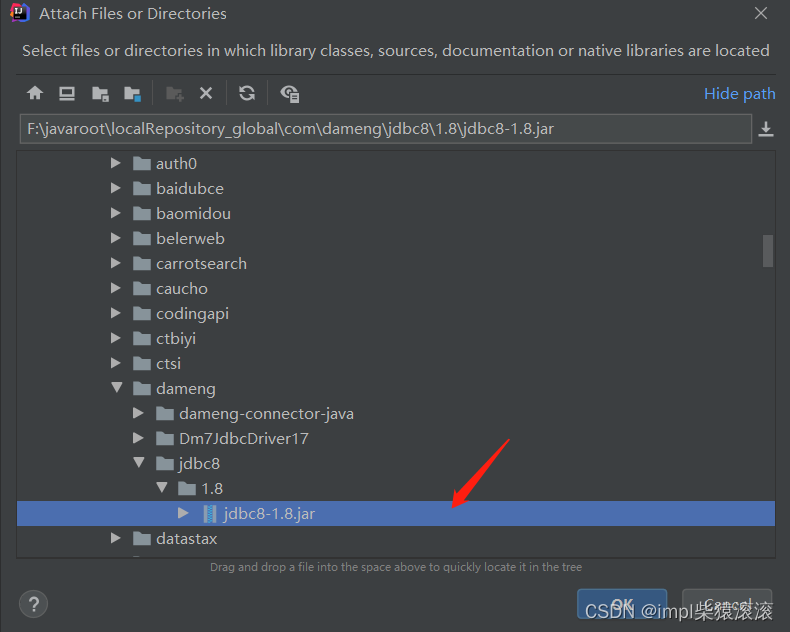This screenshot has width=790, height=632.
Task: Expand the baomidou folder
Action: (115, 213)
